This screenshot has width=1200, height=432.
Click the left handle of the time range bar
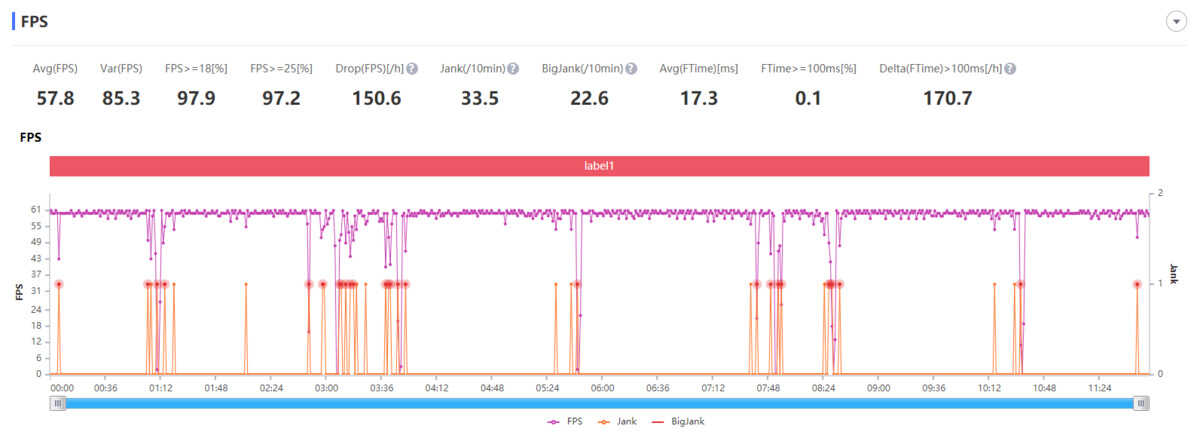pos(58,403)
